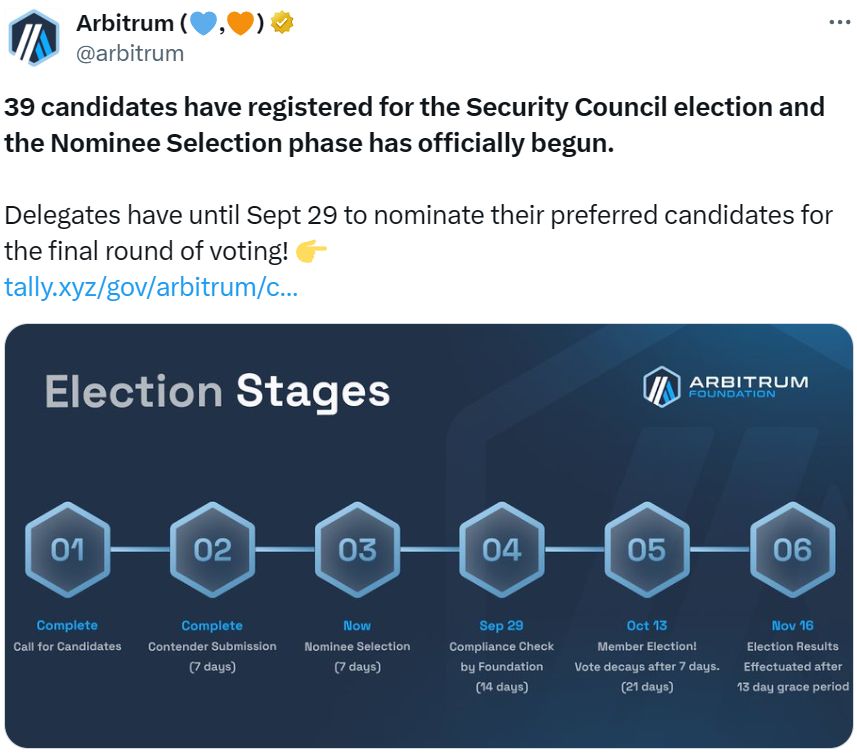Open the @arbitrum handle profile

(130, 53)
